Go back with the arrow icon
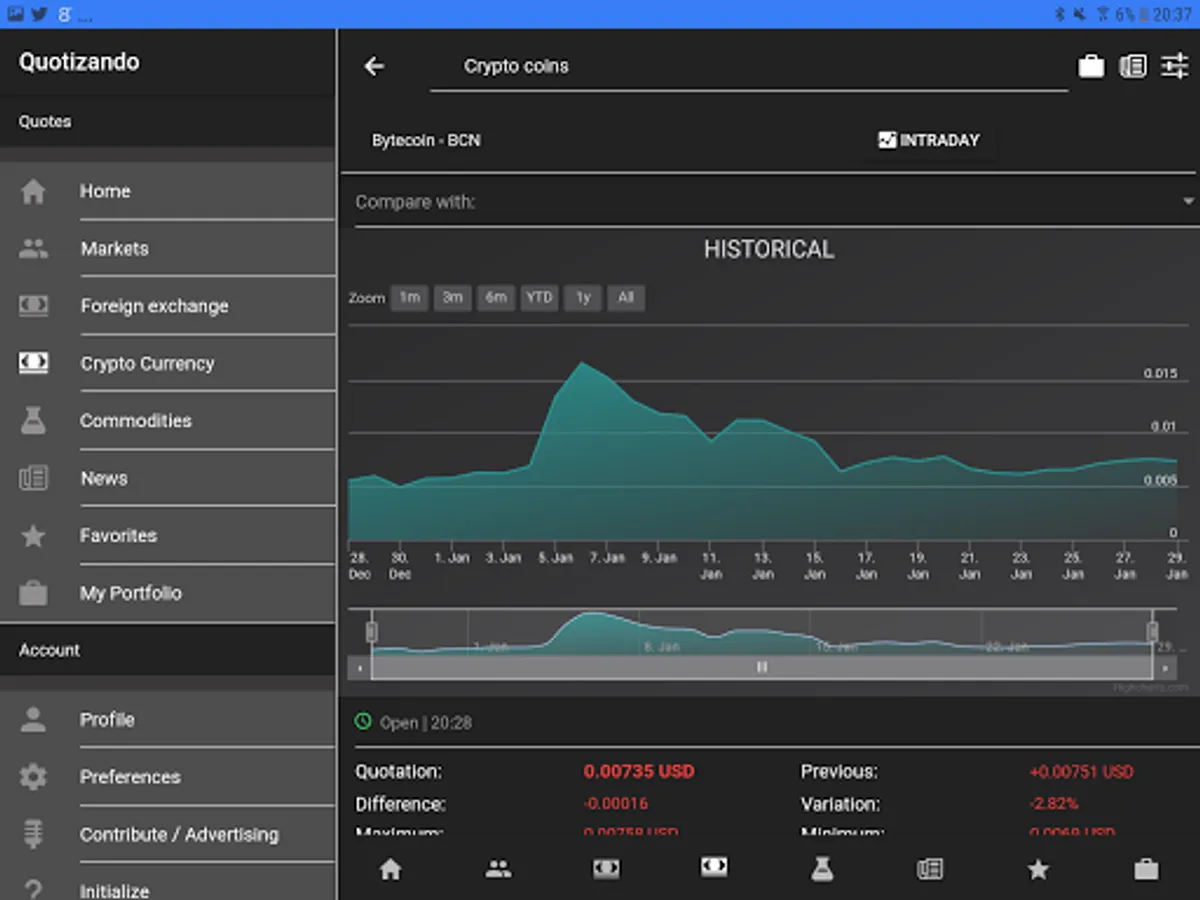This screenshot has height=900, width=1200. pos(374,66)
